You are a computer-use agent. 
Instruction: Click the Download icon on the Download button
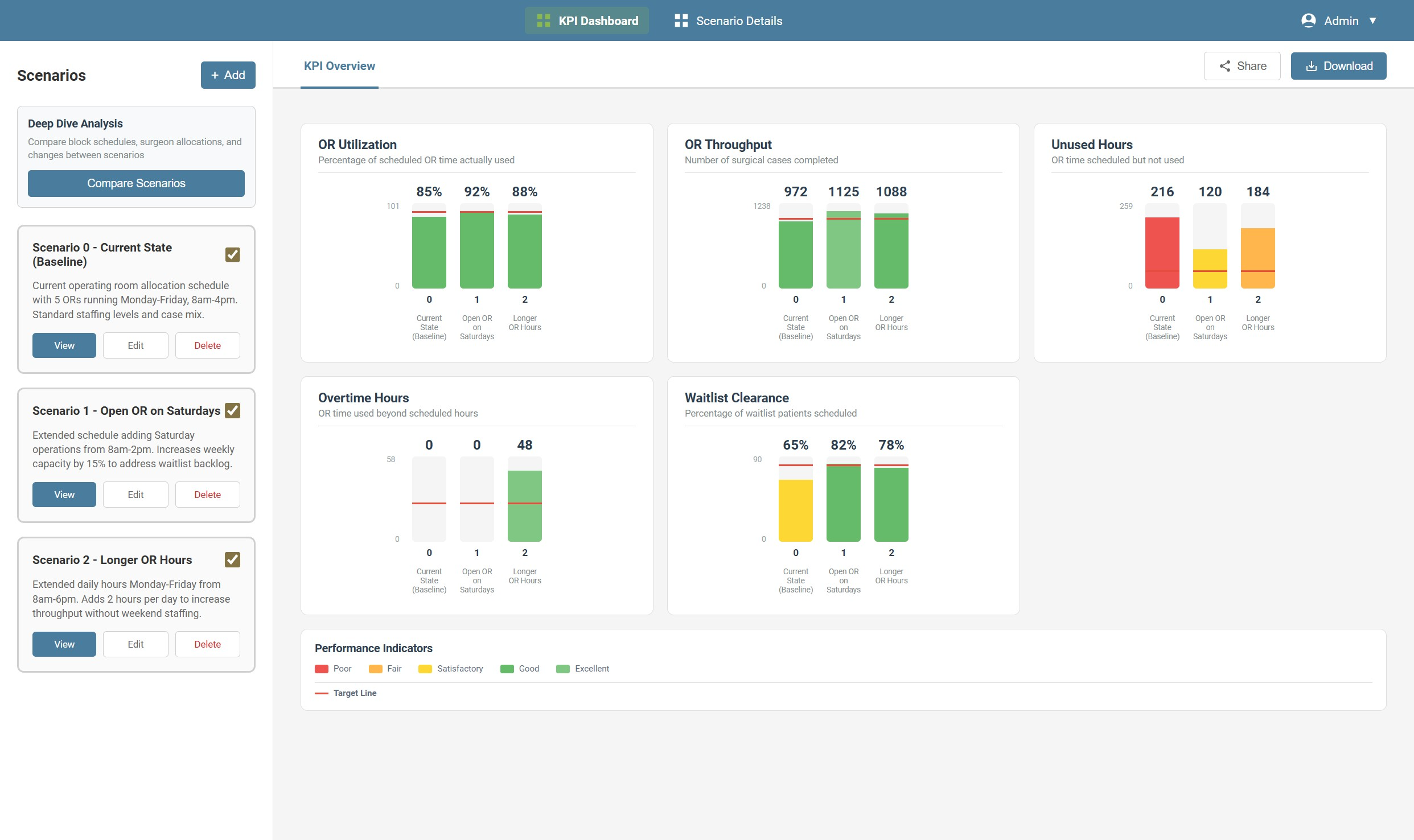pyautogui.click(x=1312, y=65)
